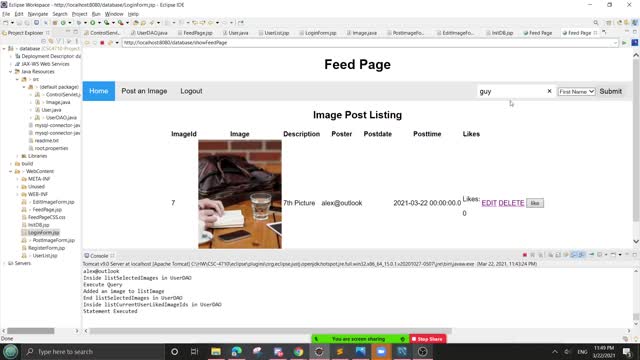Open the Java EE perspective icon
The width and height of the screenshot is (640, 360).
pyautogui.click(x=635, y=22)
